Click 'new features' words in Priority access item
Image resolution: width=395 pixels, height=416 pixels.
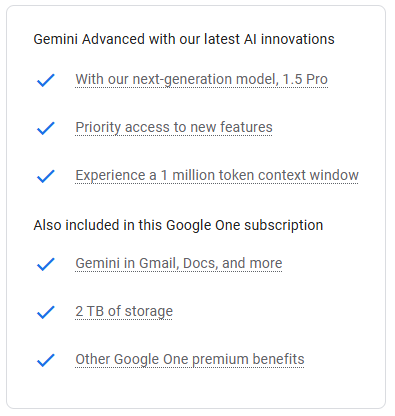coord(231,127)
